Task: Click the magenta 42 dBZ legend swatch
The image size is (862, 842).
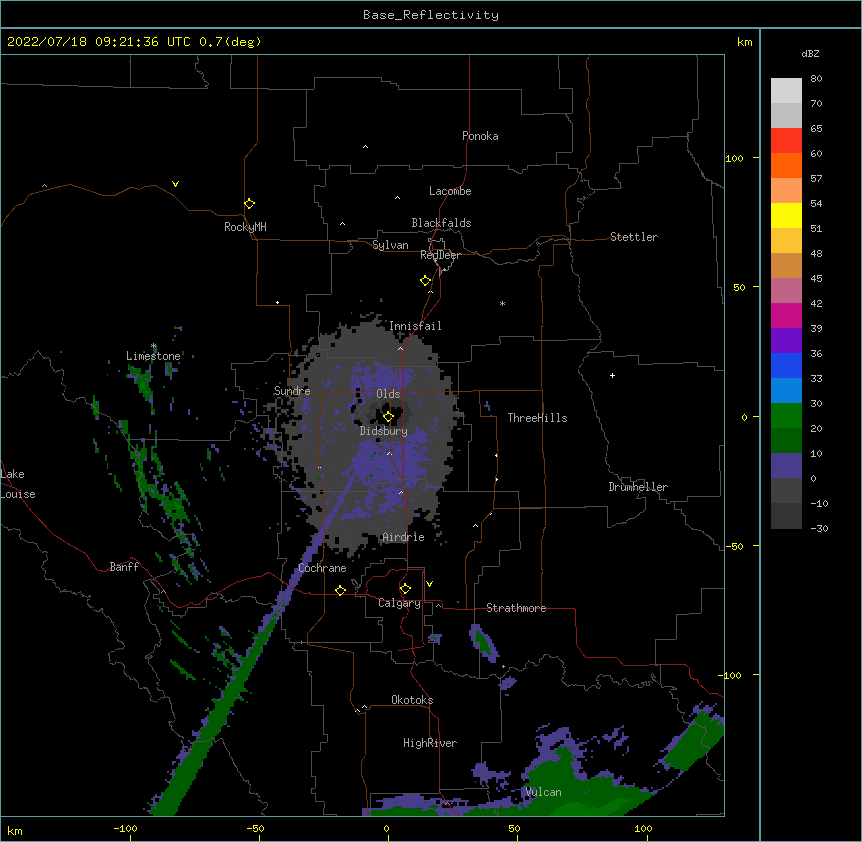Action: 786,316
